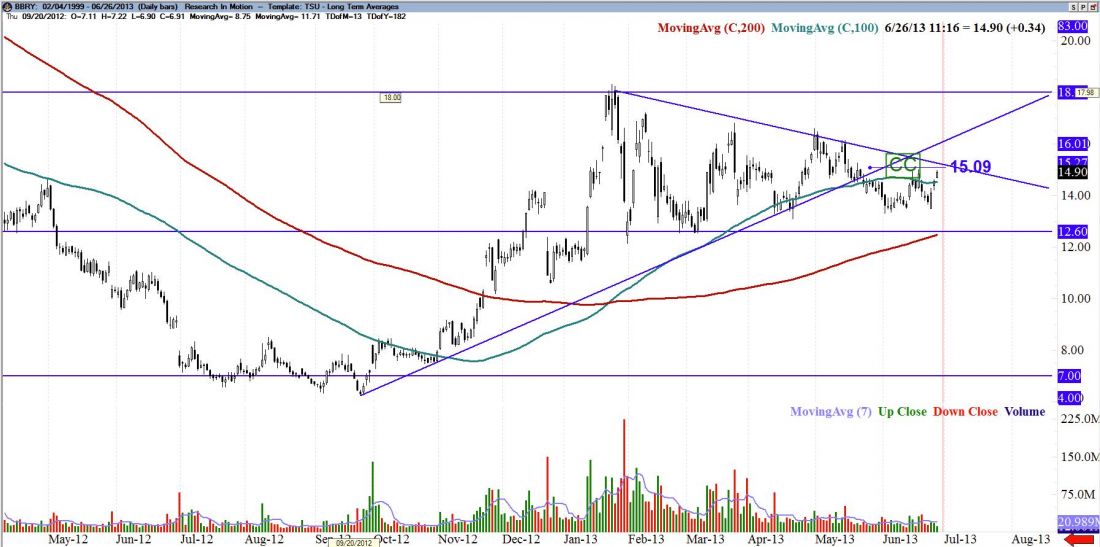The height and width of the screenshot is (547, 1100).
Task: Click the Up Close legend label
Action: click(x=902, y=411)
